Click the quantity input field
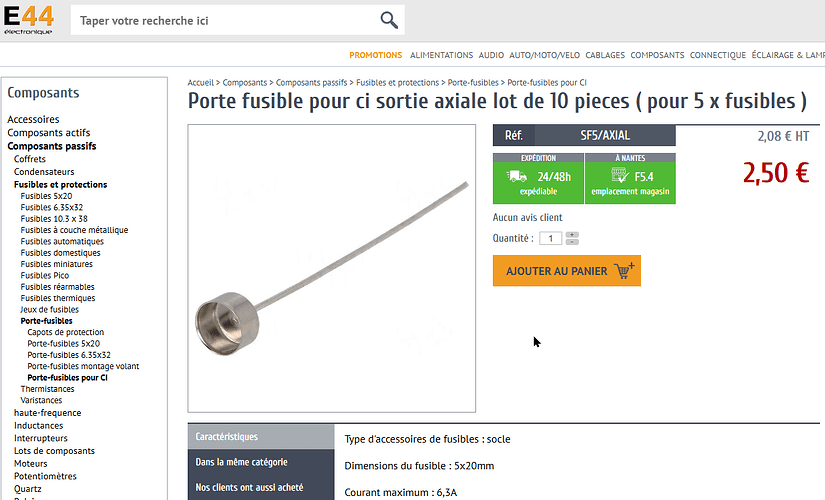This screenshot has width=825, height=500. coord(550,238)
